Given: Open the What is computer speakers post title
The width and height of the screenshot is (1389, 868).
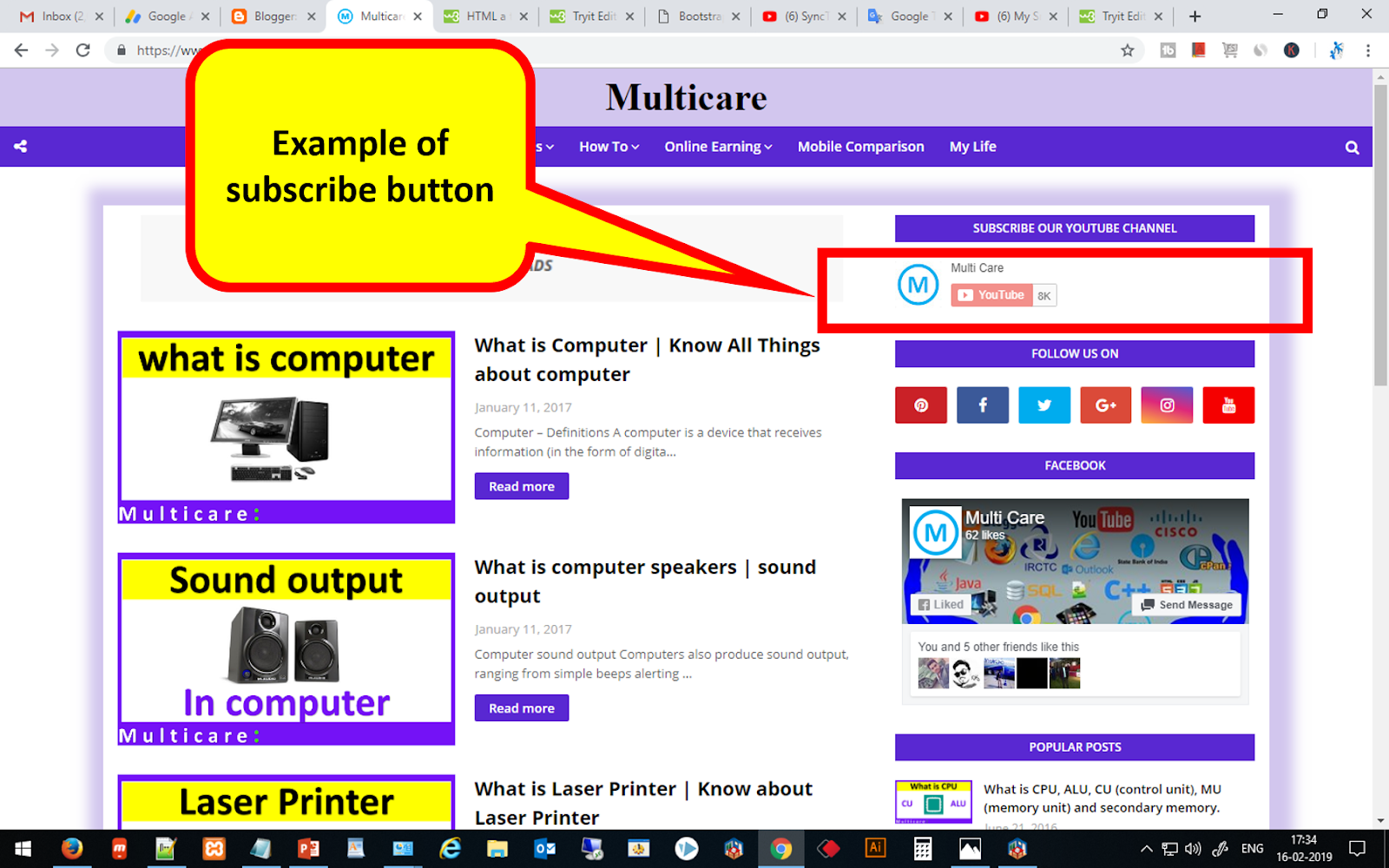Looking at the screenshot, I should 645,582.
